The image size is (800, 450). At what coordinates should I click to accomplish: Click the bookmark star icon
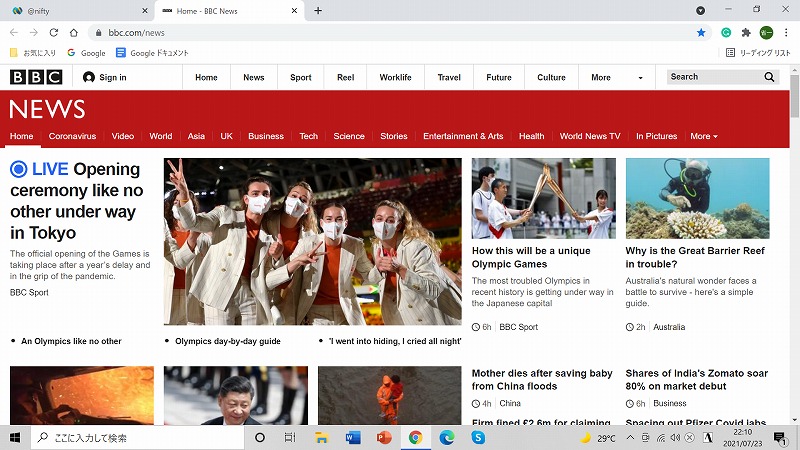pyautogui.click(x=701, y=33)
